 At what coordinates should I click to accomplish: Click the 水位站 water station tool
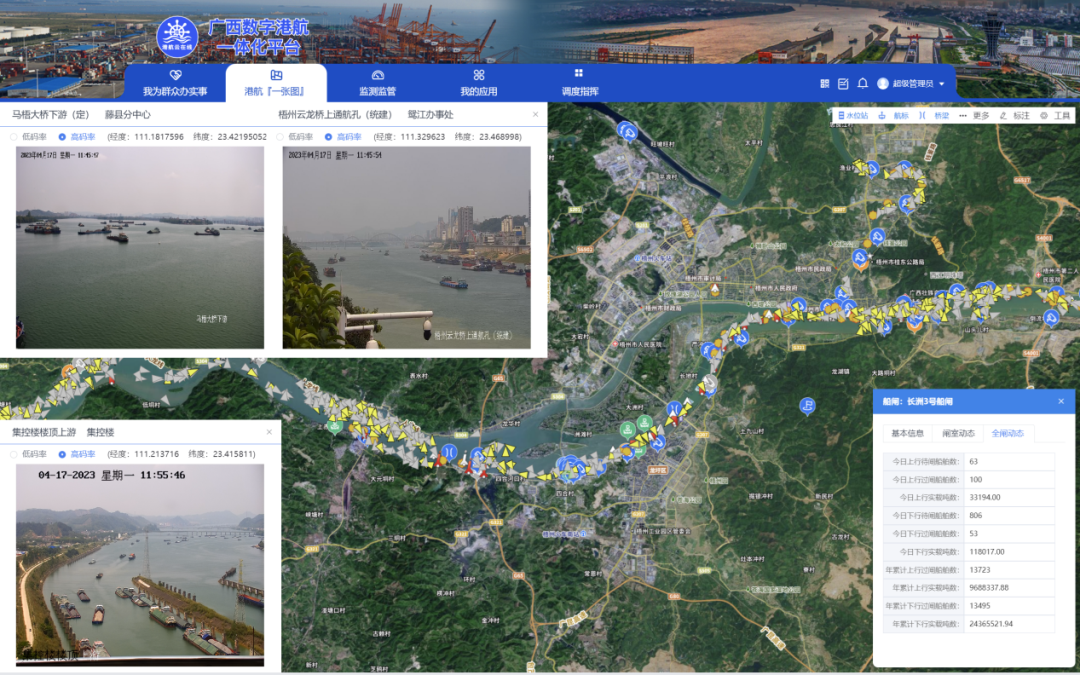click(x=853, y=116)
